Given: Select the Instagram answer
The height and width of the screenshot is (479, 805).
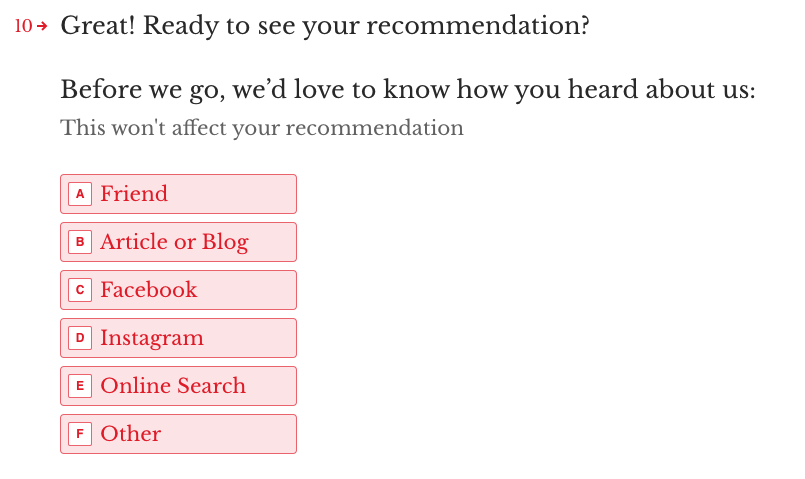Looking at the screenshot, I should pyautogui.click(x=178, y=338).
